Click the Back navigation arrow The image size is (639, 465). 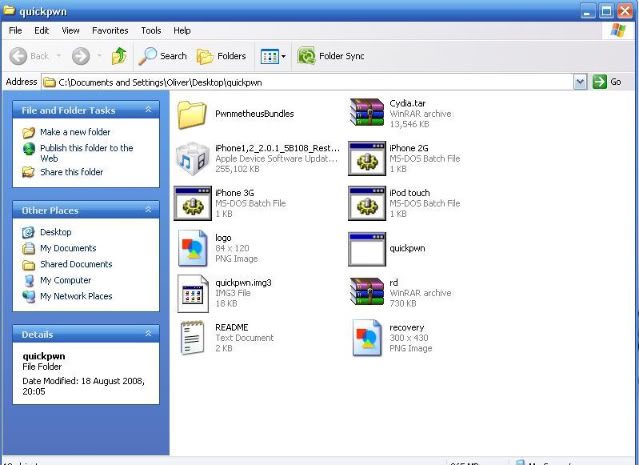click(18, 56)
